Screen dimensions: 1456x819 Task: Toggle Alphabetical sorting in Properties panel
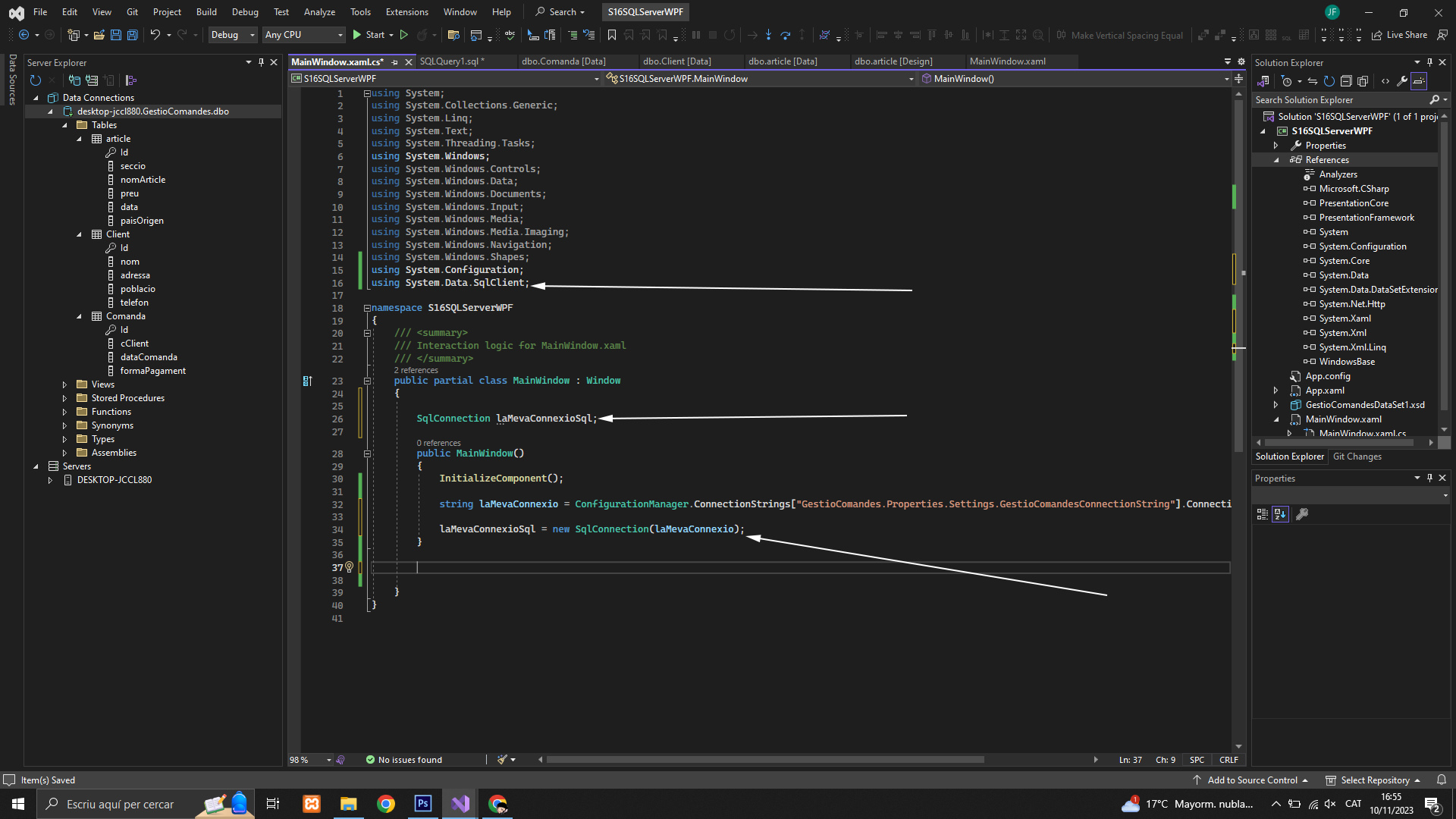pos(1280,514)
